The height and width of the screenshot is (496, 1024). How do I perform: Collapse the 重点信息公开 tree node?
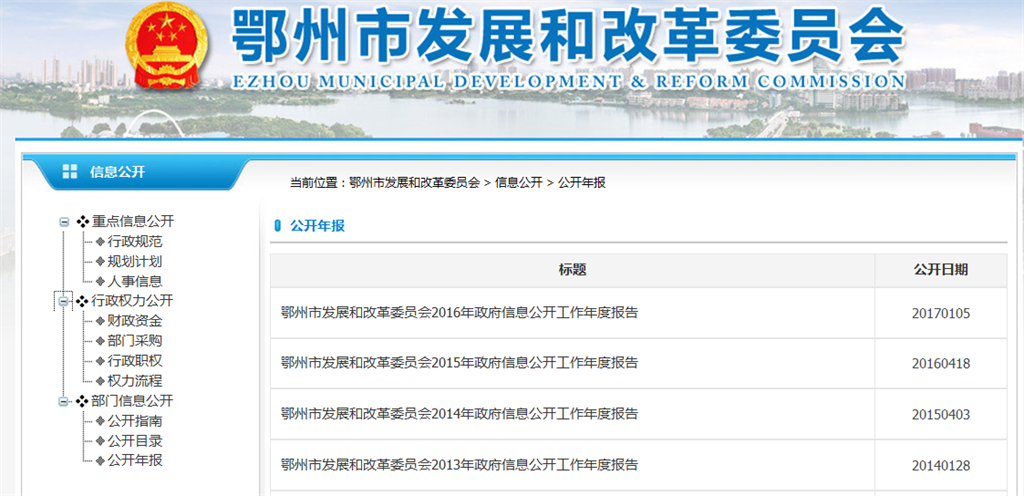click(64, 222)
